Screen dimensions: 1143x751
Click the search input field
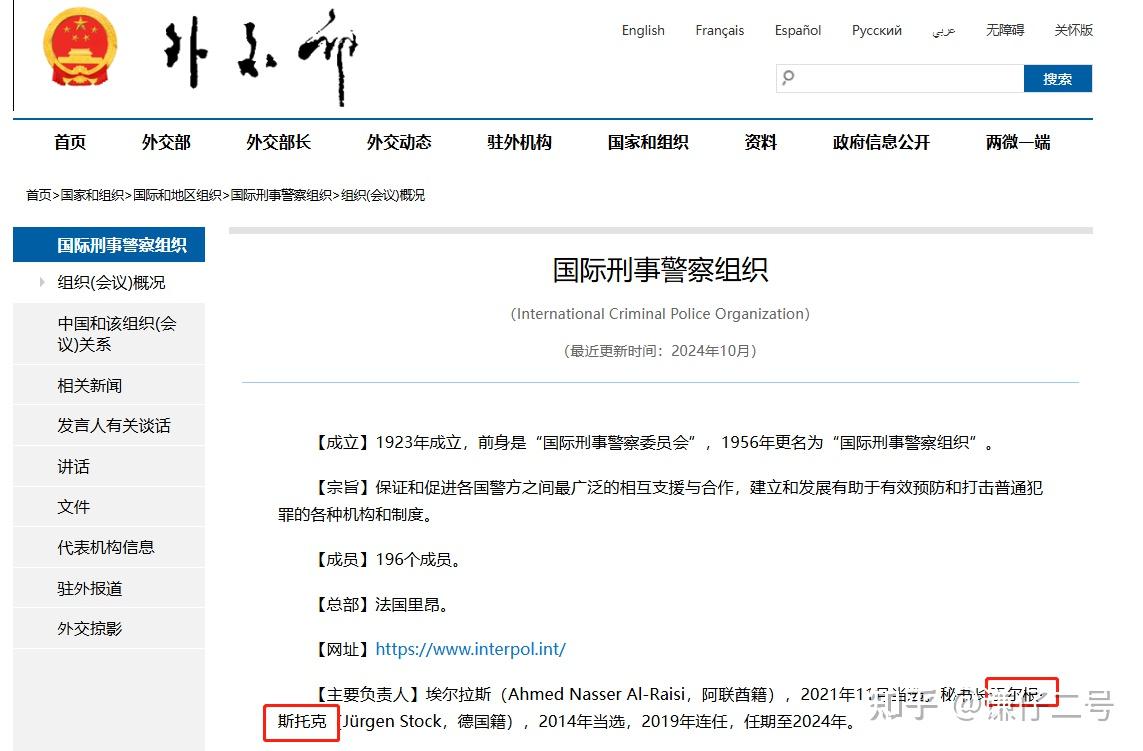[x=900, y=78]
